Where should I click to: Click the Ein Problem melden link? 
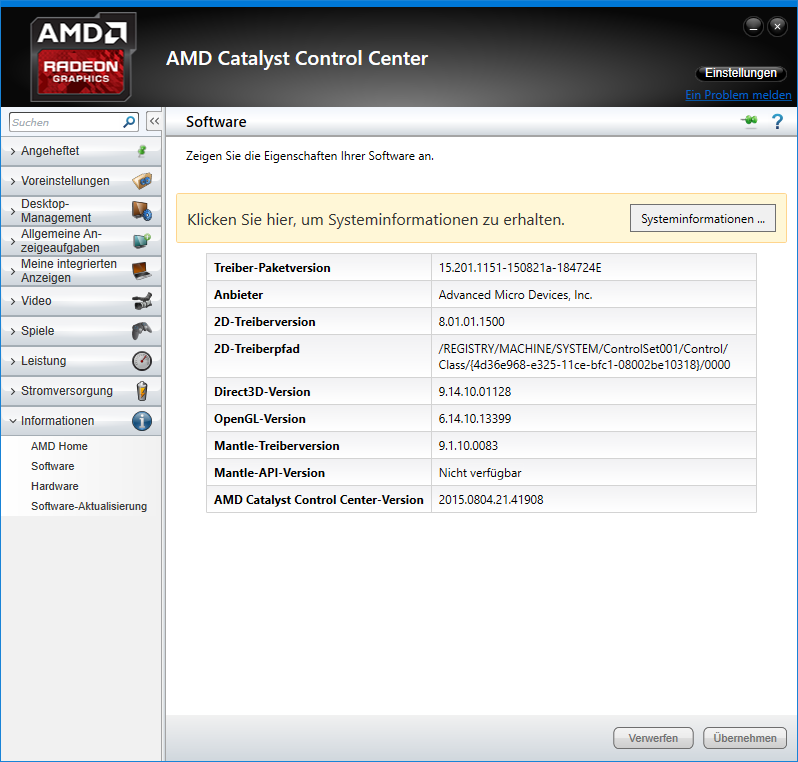click(738, 95)
